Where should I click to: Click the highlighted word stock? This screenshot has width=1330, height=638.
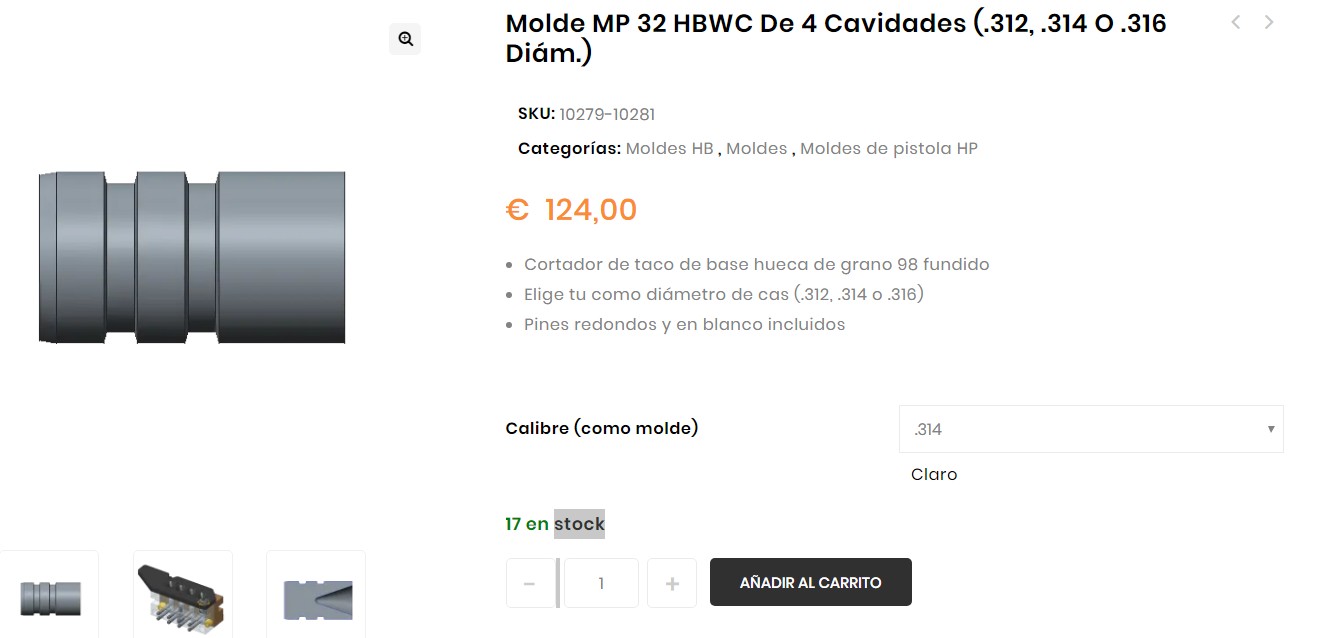[579, 524]
